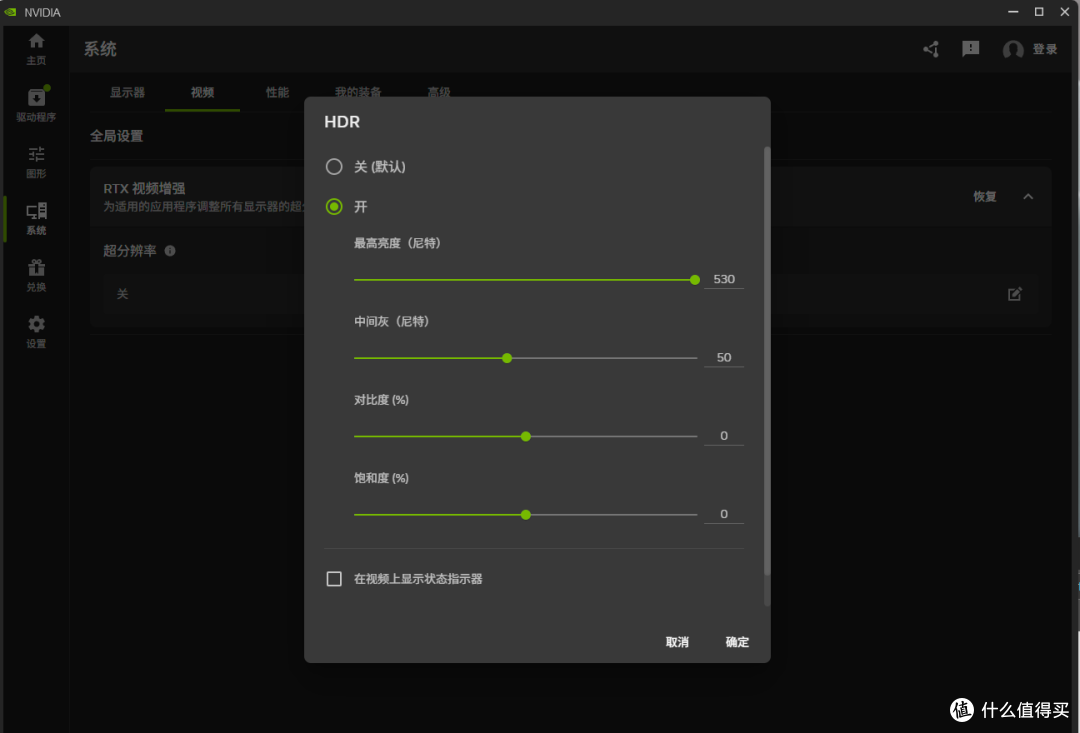Click 确定 to confirm HDR settings
The width and height of the screenshot is (1080, 733).
pyautogui.click(x=737, y=642)
